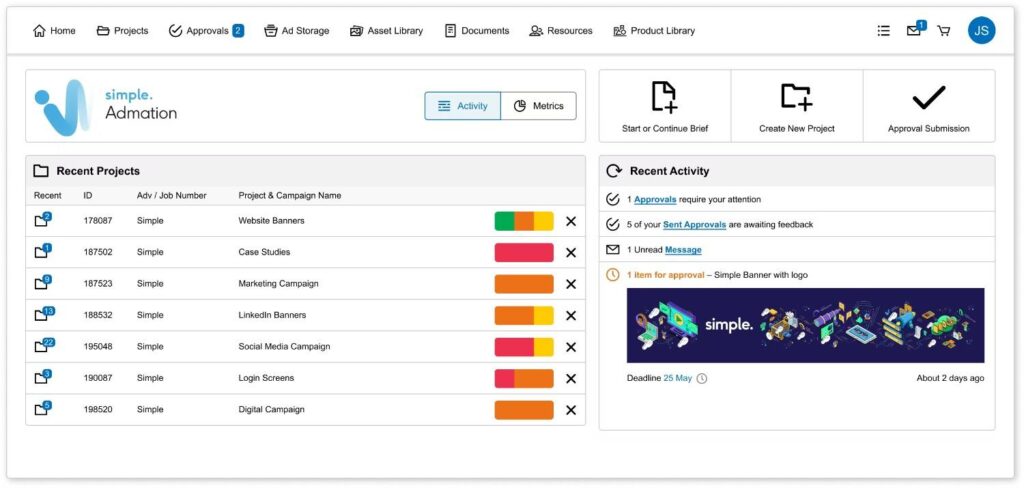Open the Simple banner thumbnail

(x=805, y=325)
